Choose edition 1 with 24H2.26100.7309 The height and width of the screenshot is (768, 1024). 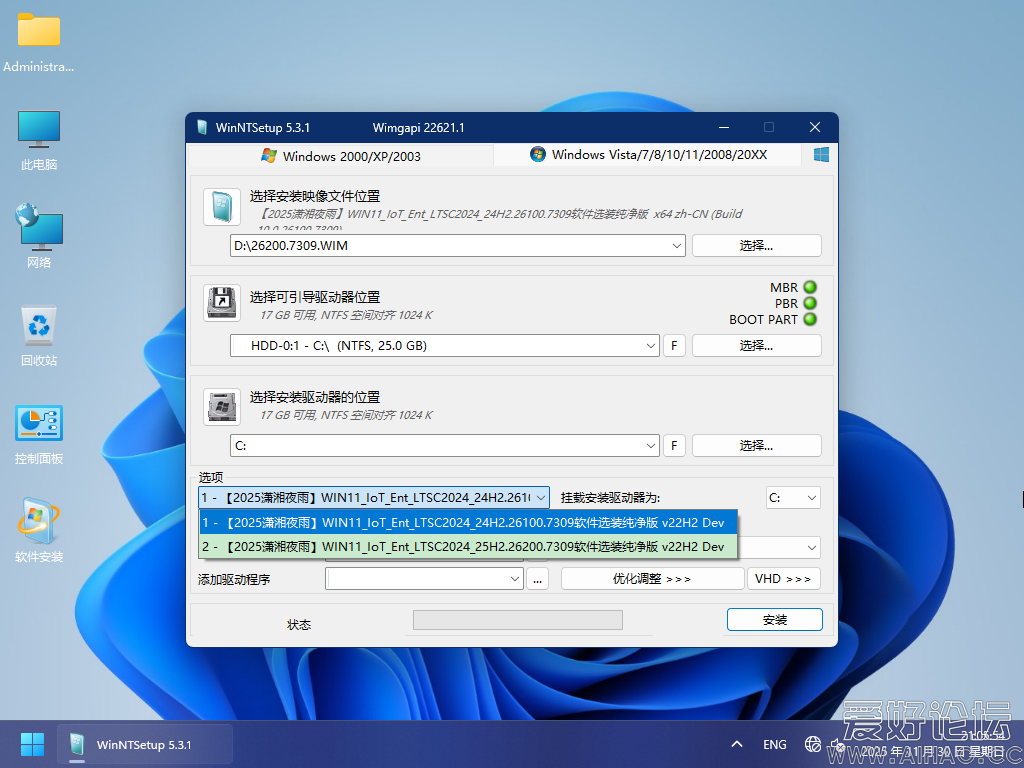pyautogui.click(x=468, y=522)
